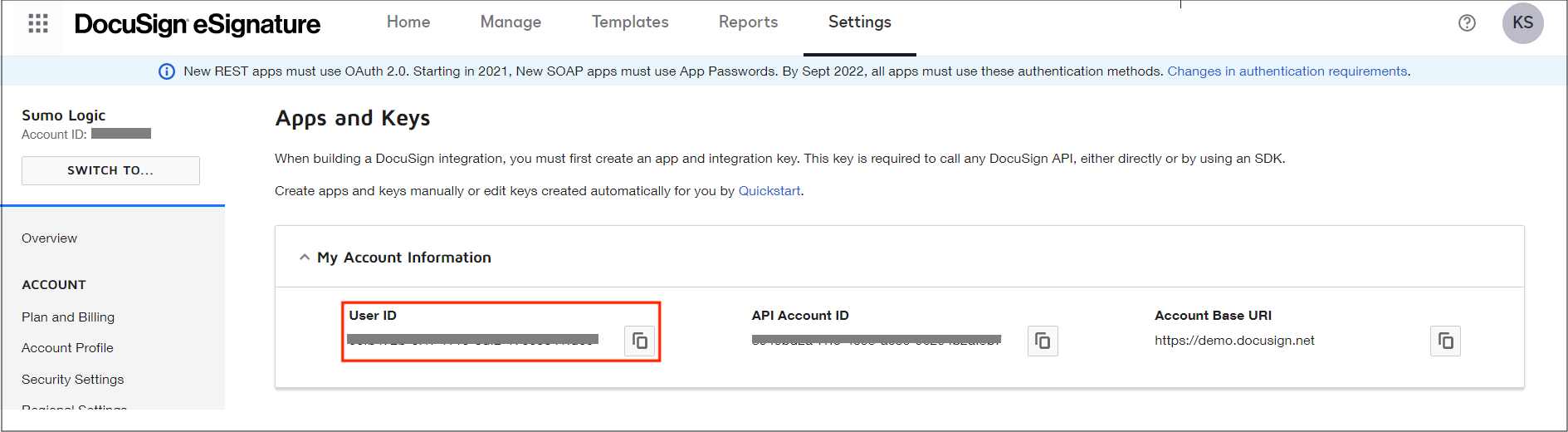Viewport: 1568px width, 432px height.
Task: Click the info icon in banner
Action: (167, 71)
